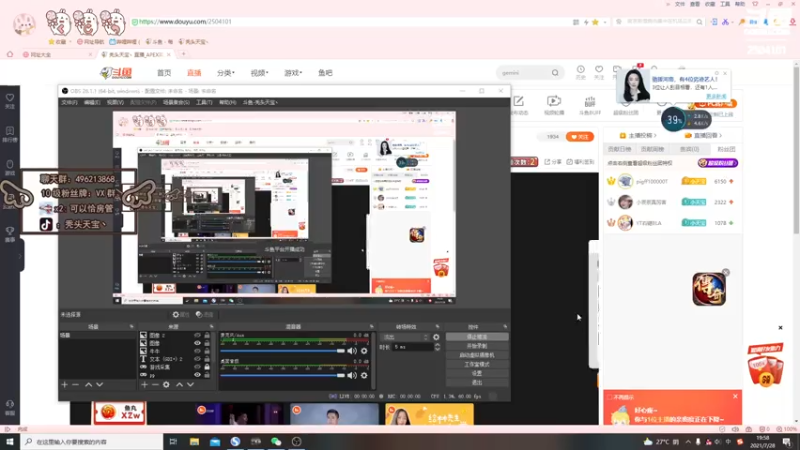This screenshot has width=800, height=450.
Task: Pop out the 来源 dock via its header icon
Action: 211,327
